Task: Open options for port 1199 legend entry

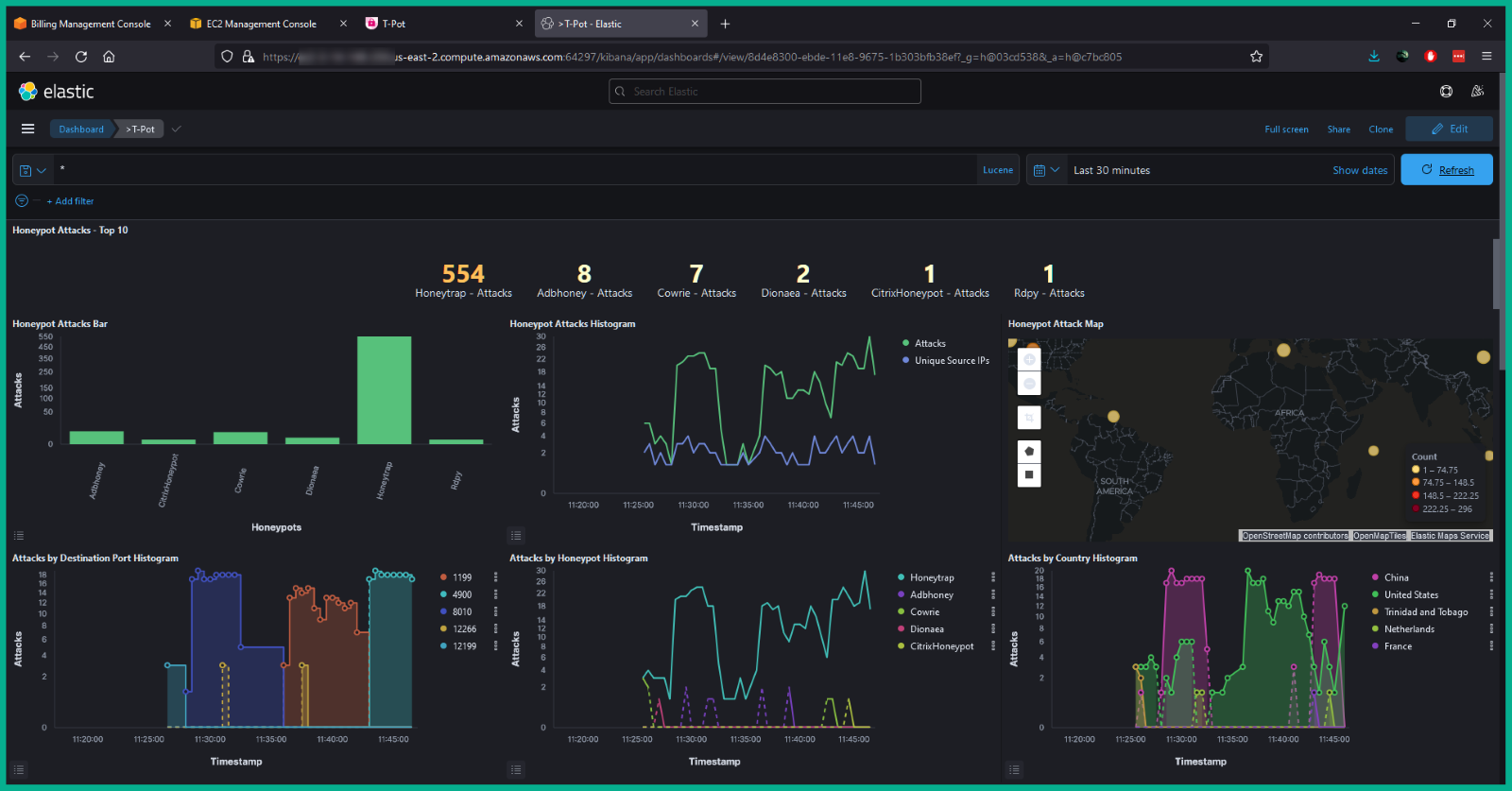Action: (495, 577)
